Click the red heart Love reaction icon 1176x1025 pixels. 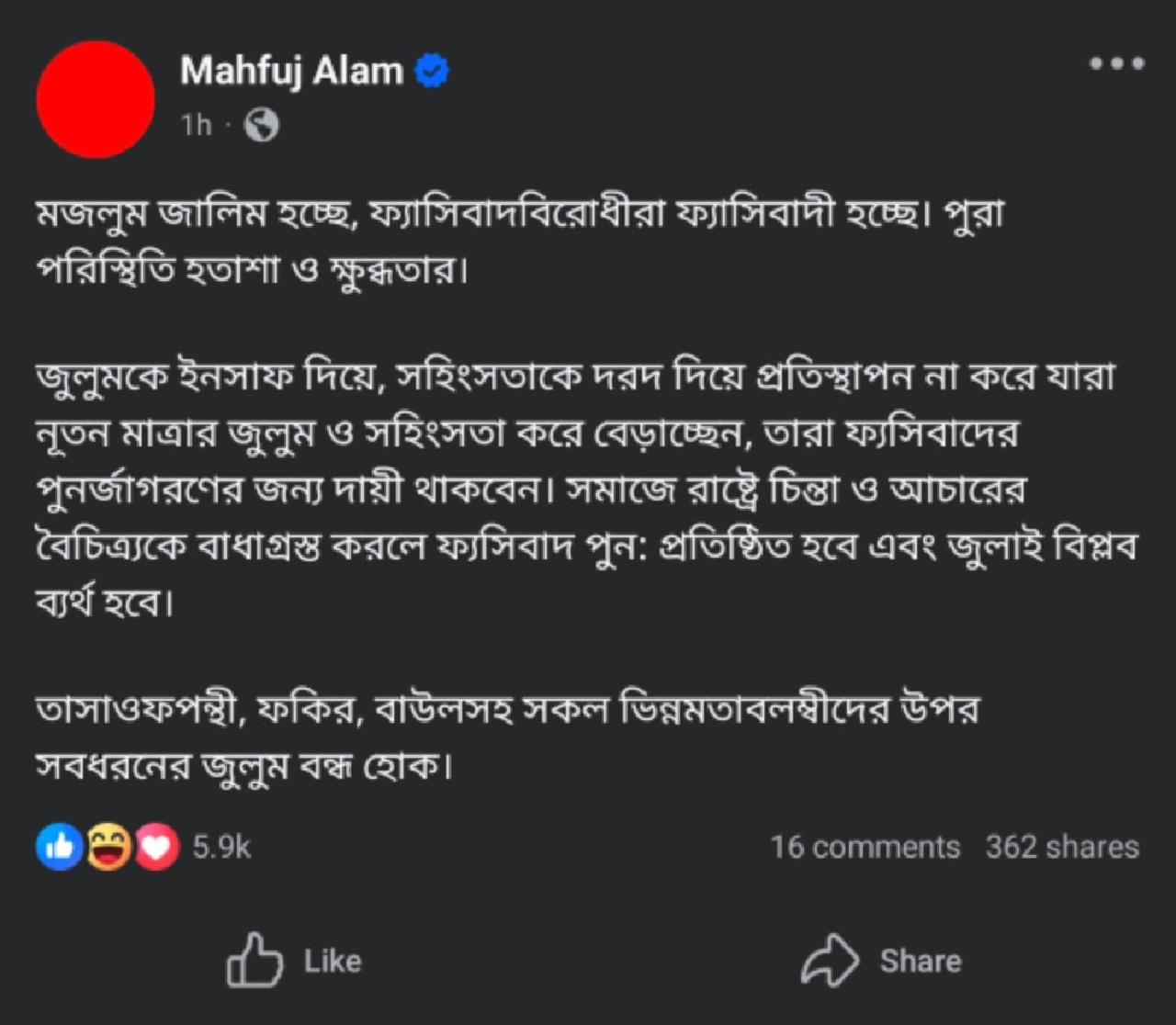click(157, 847)
